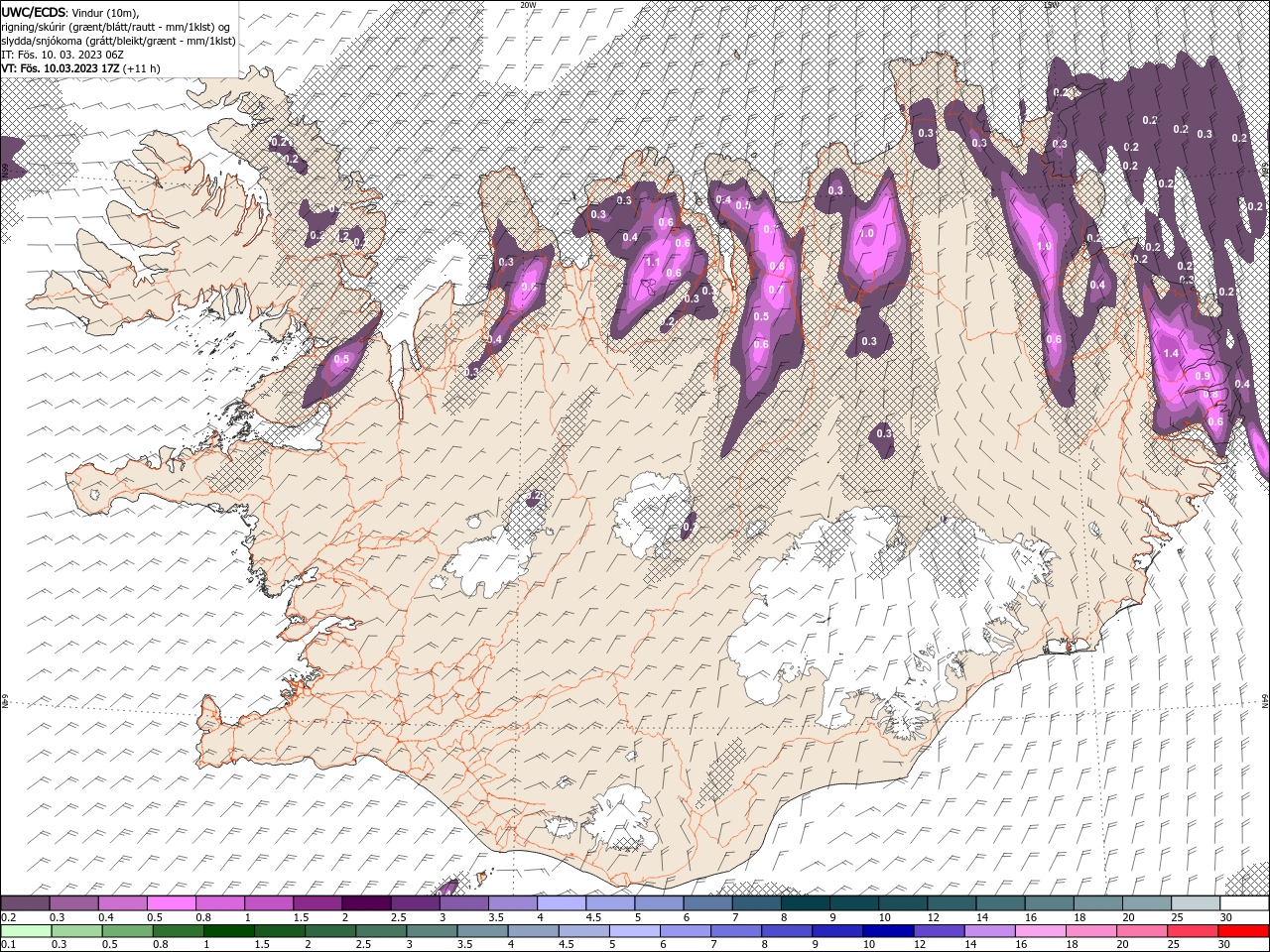The height and width of the screenshot is (952, 1270).
Task: Click the '15W' longitude label
Action: click(x=1051, y=5)
